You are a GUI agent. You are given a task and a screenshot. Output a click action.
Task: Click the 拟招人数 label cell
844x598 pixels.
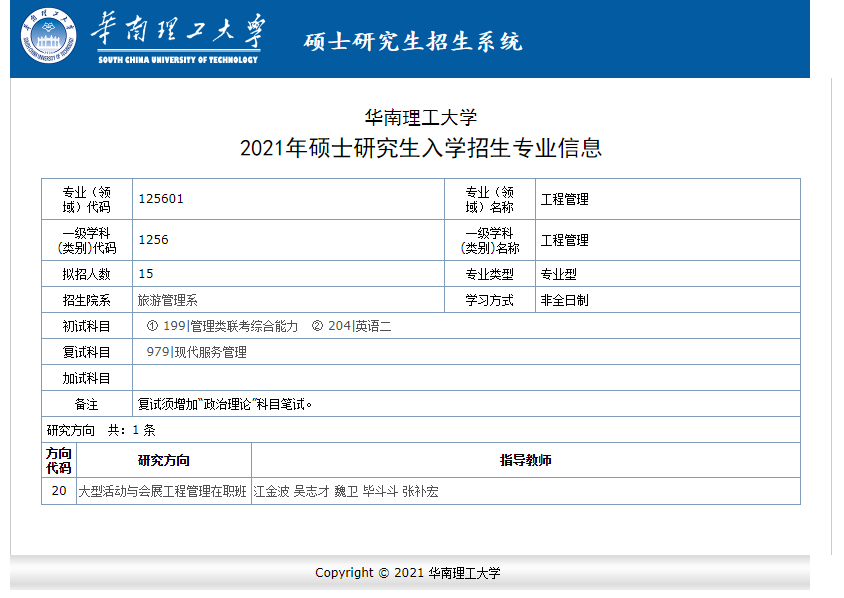(87, 274)
